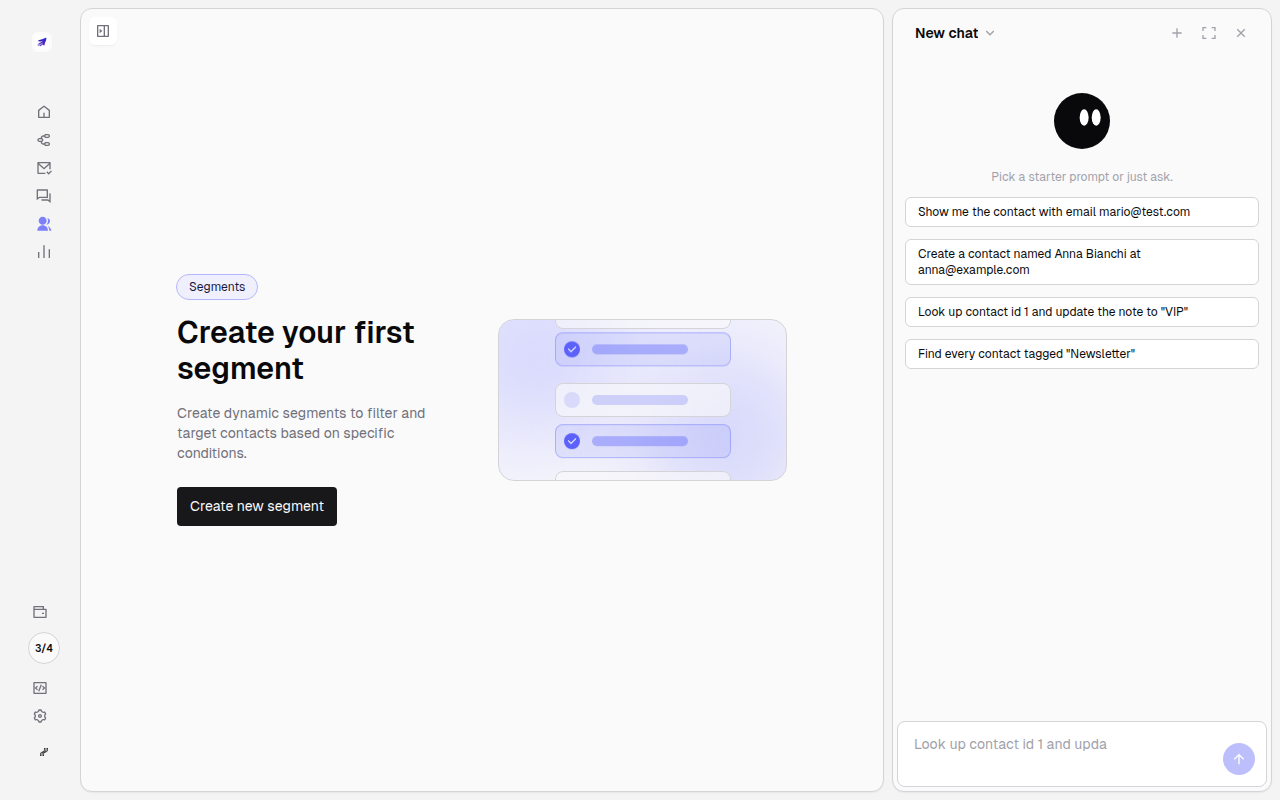Open the connected-nodes workflow icon in sidebar
Viewport: 1280px width, 800px height.
tap(43, 140)
